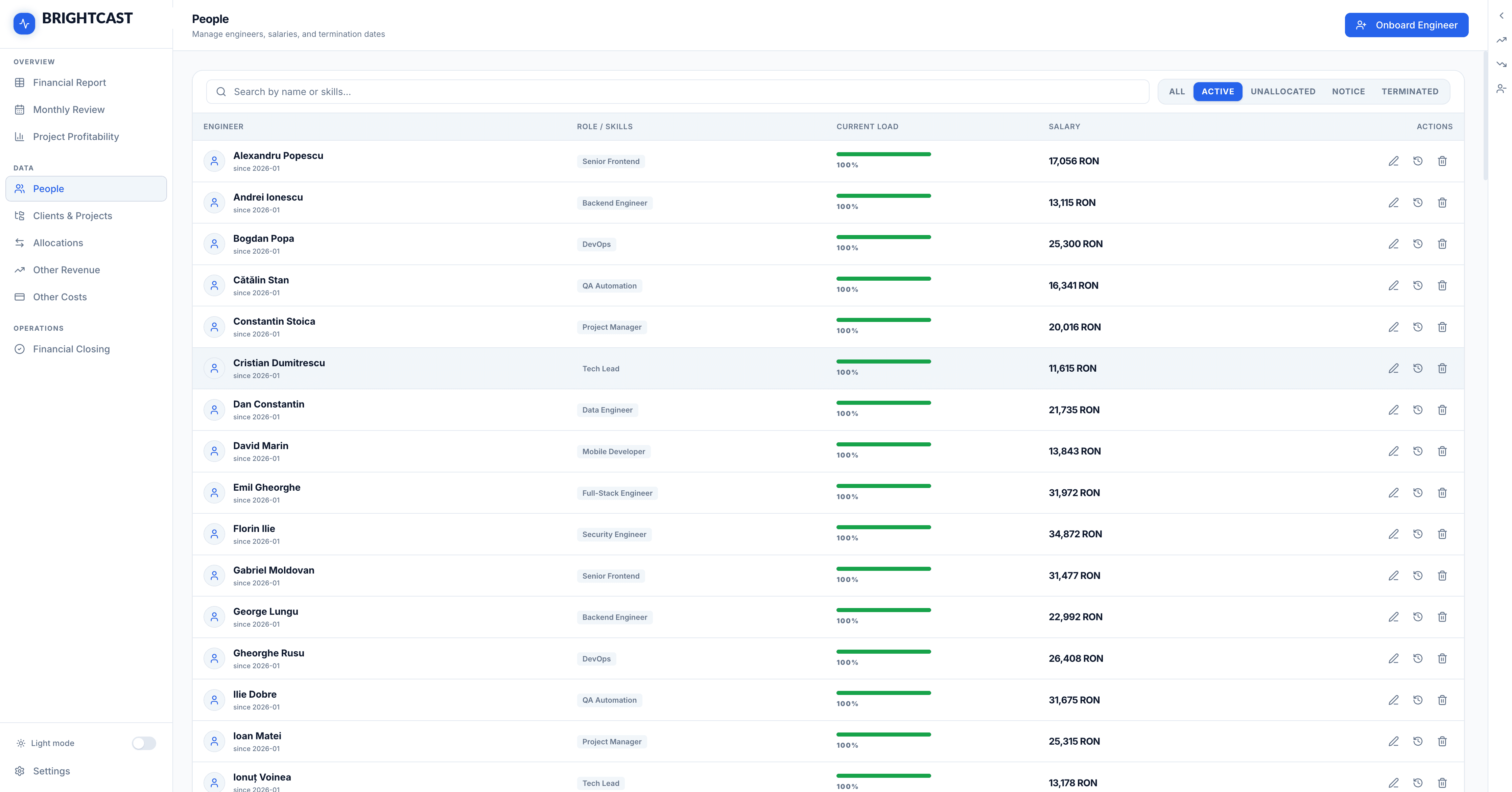Click history icon in Emil Gheorghe row

[x=1417, y=493]
